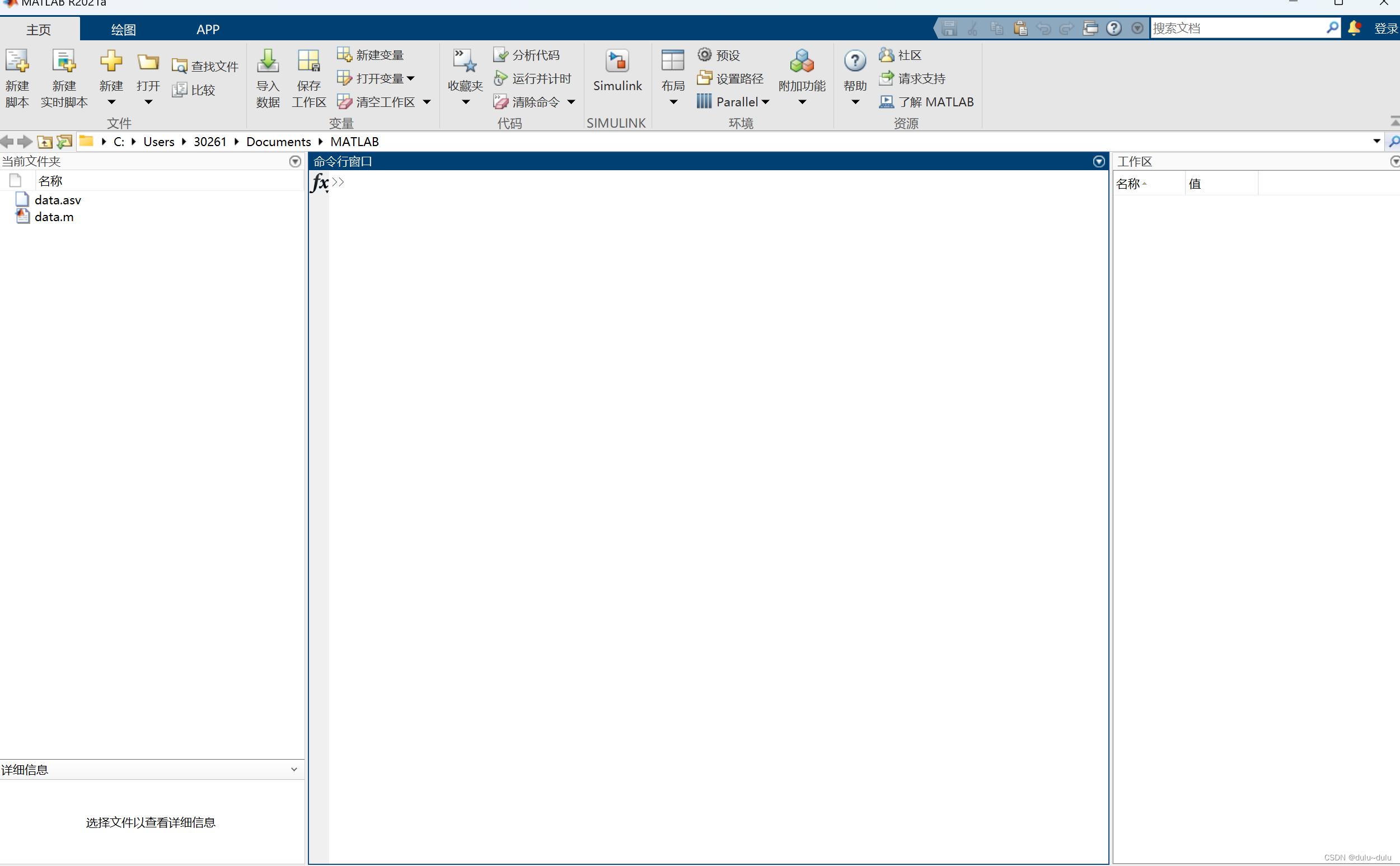
Task: Expand the 新建 dropdown arrow
Action: [111, 102]
